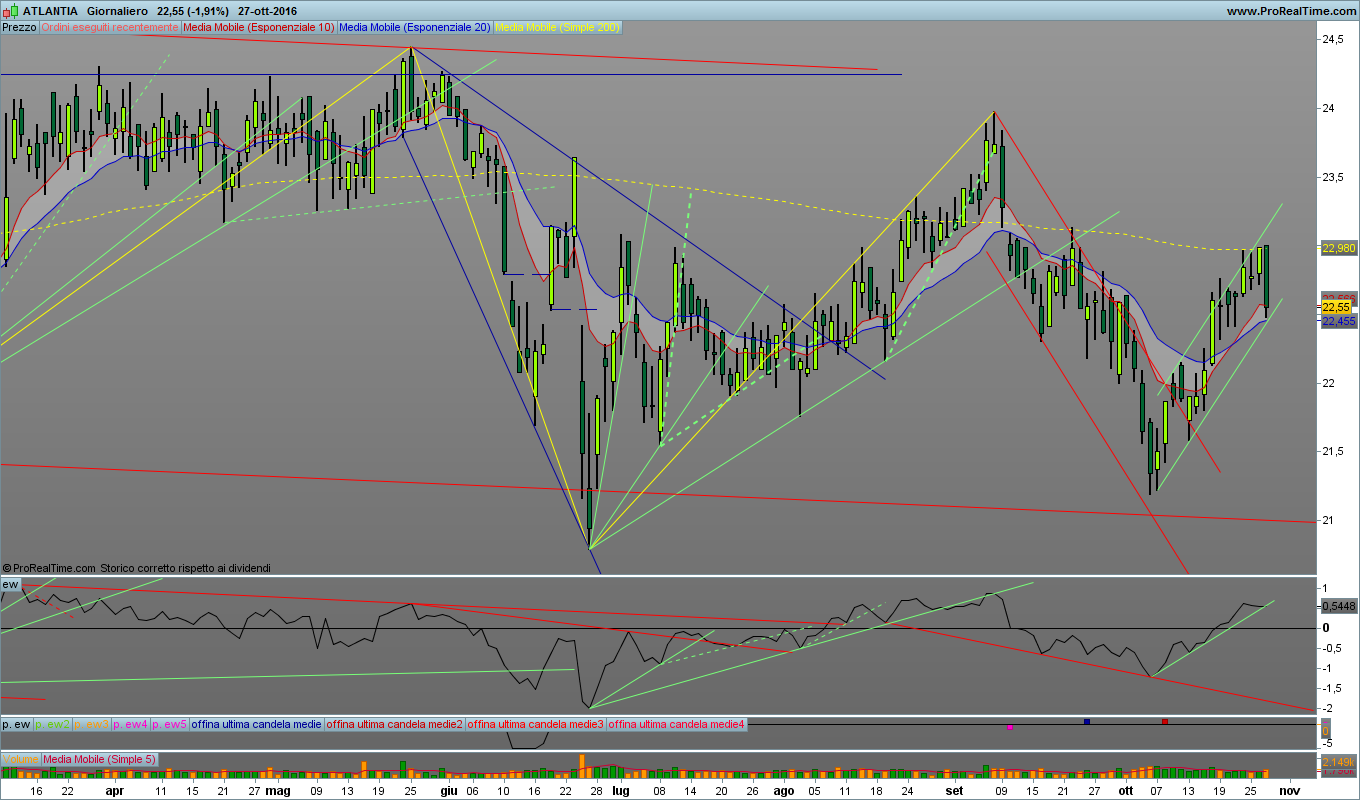The image size is (1360, 800).
Task: Click the set month label on time axis
Action: coord(954,790)
